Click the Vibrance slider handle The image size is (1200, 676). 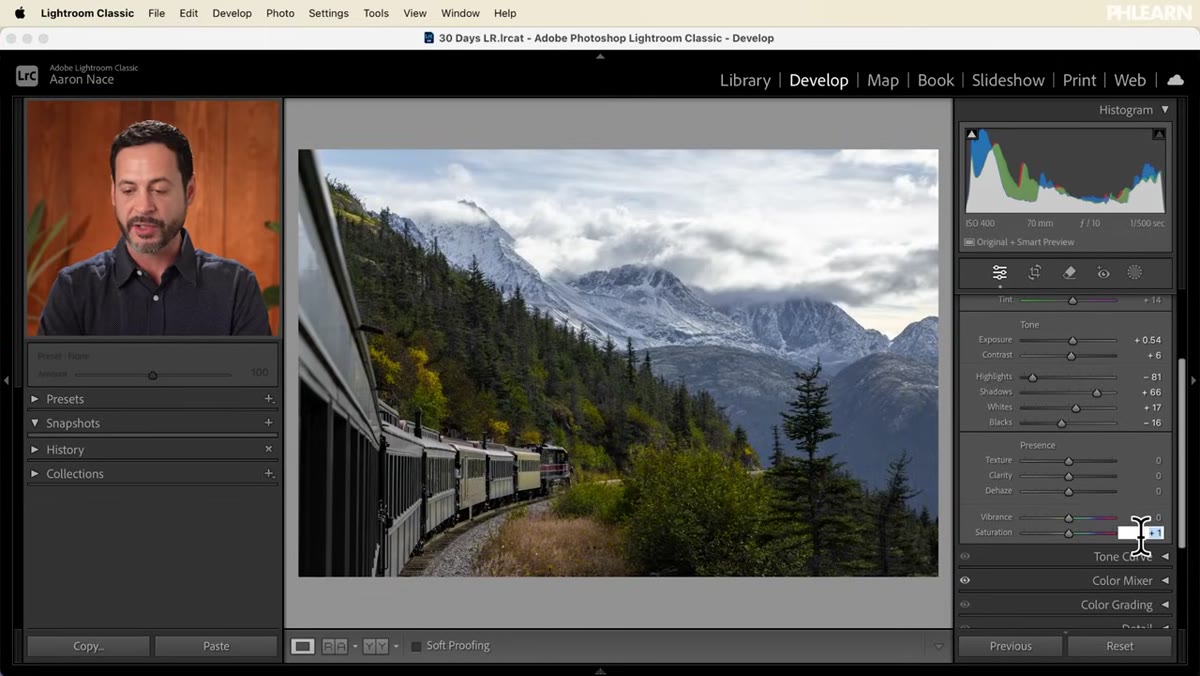[x=1069, y=518]
